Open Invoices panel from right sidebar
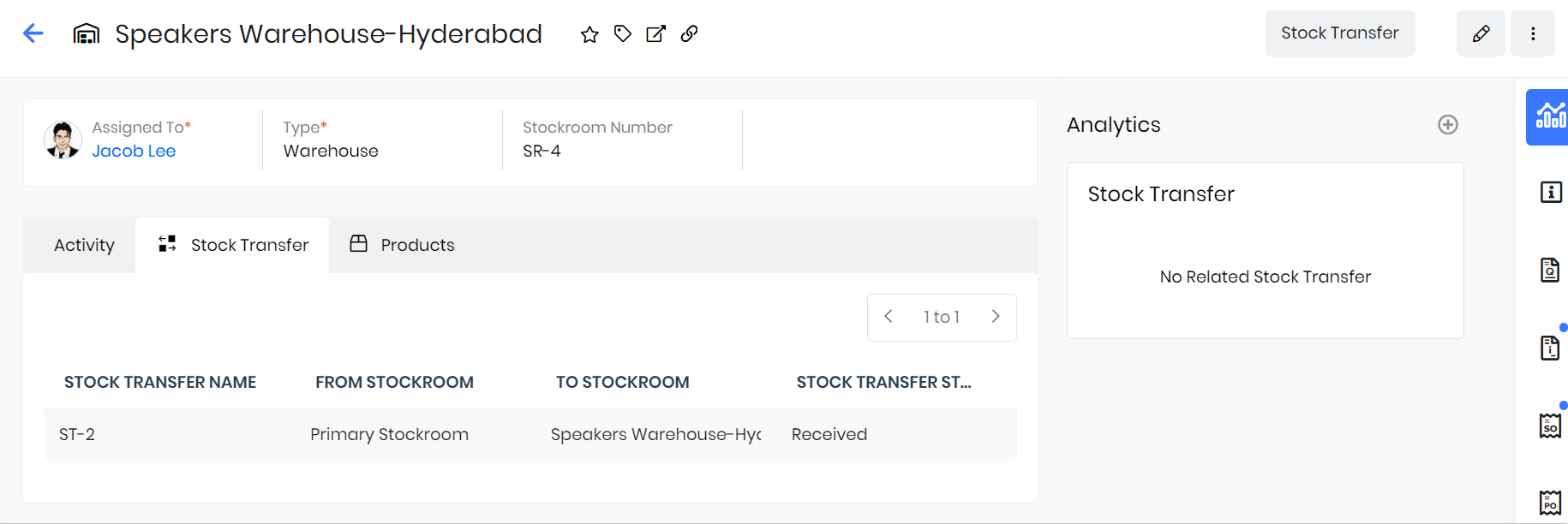1568x524 pixels. coord(1549,348)
